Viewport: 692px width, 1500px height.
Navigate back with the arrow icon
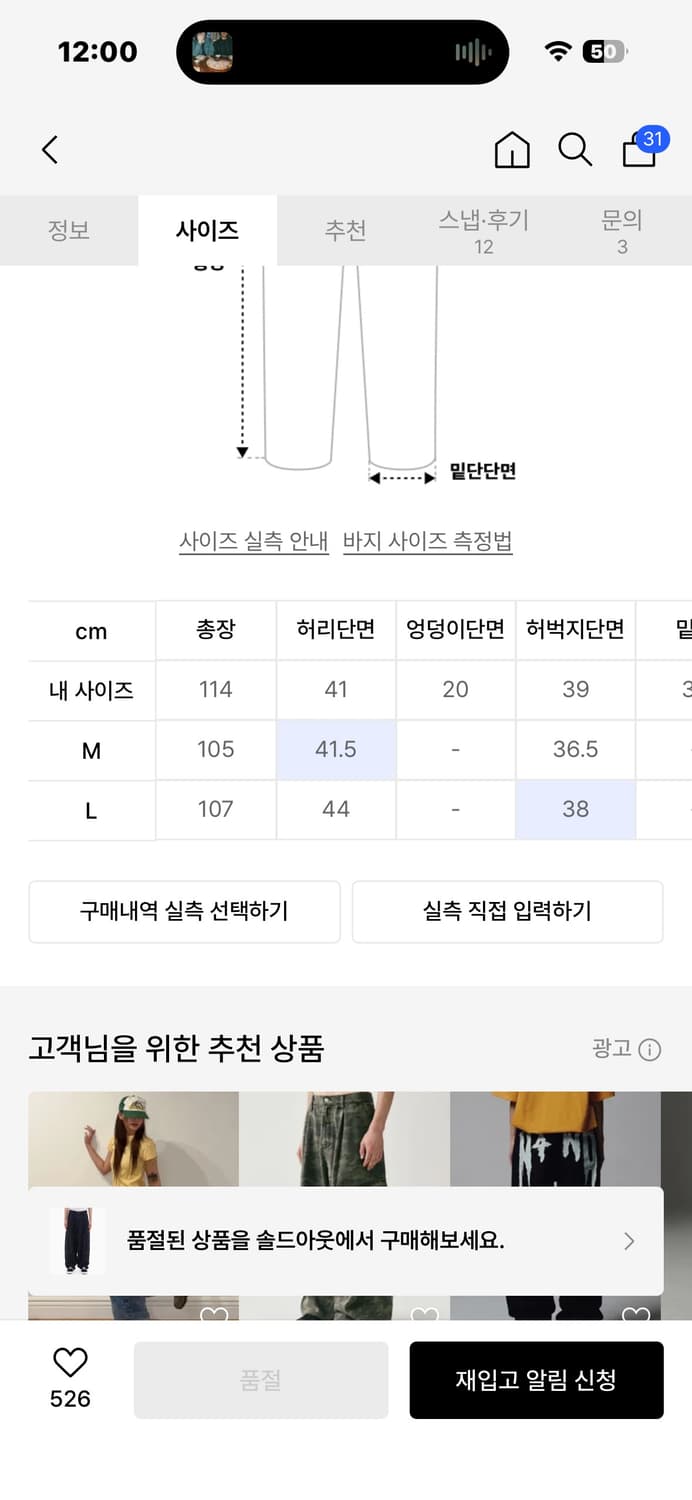click(49, 149)
